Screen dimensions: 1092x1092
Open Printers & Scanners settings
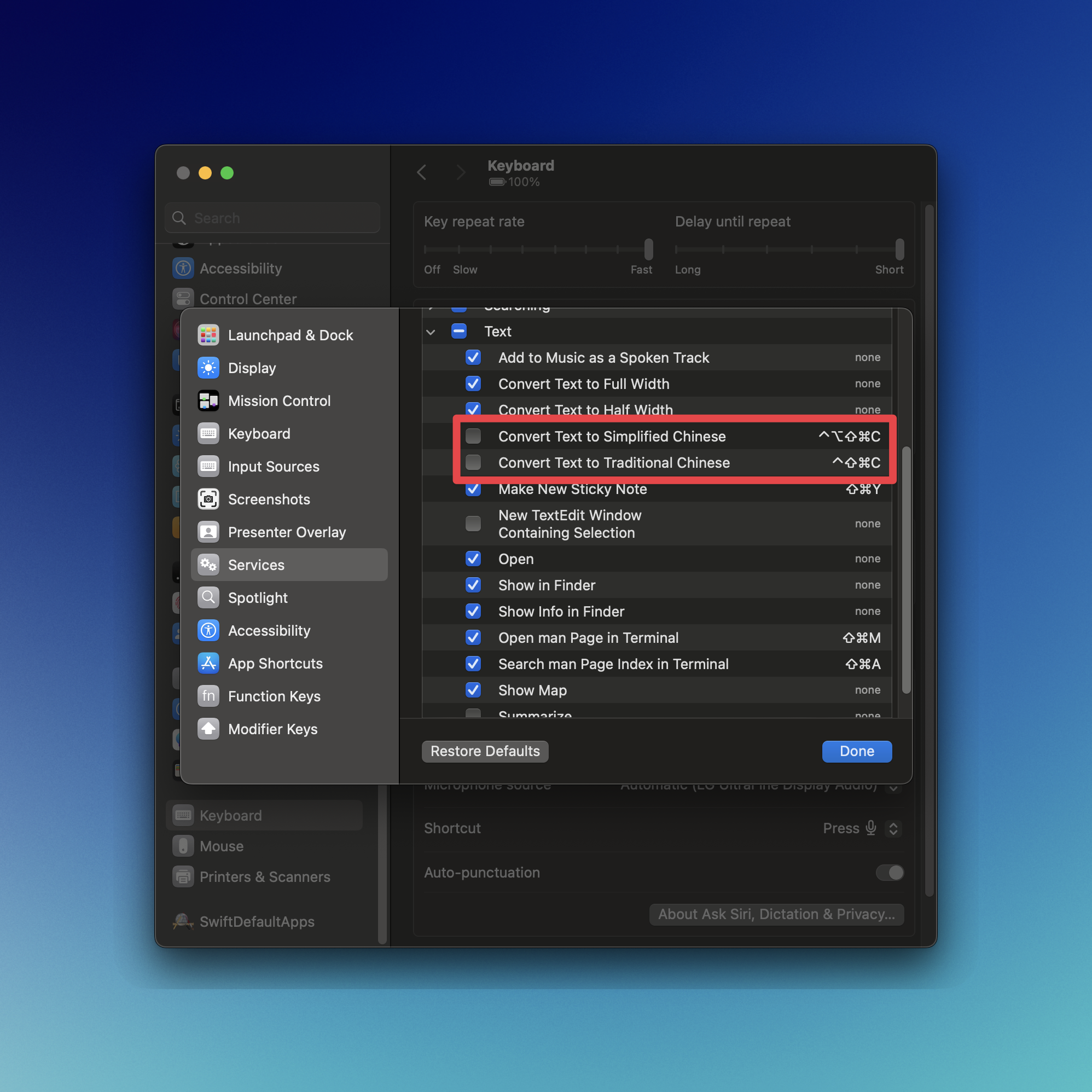pyautogui.click(x=266, y=876)
